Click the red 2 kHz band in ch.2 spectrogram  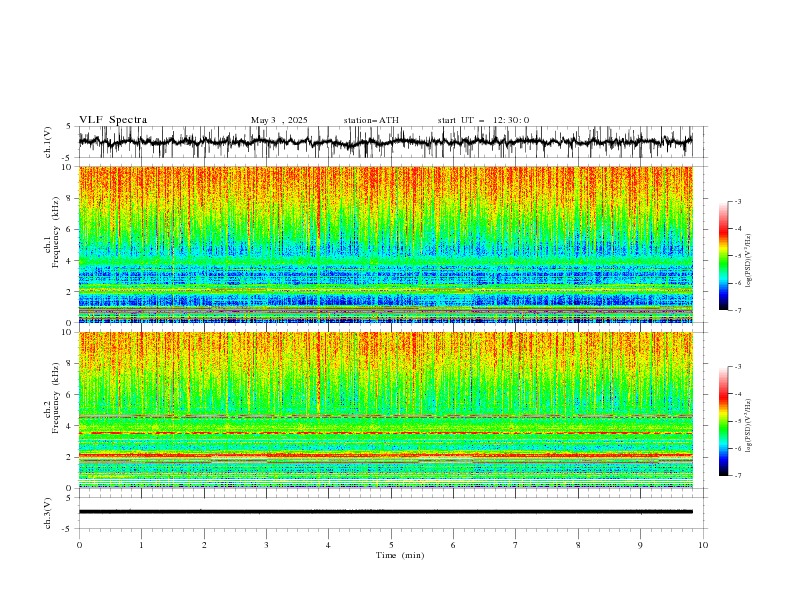point(385,455)
